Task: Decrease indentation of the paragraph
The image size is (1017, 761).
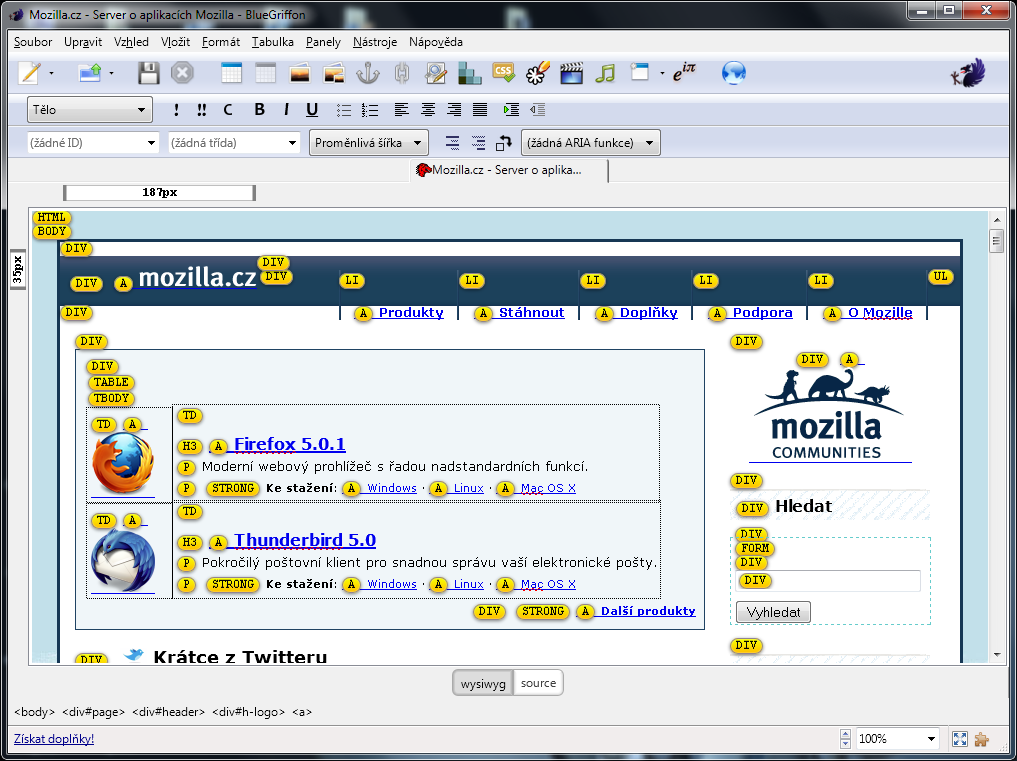Action: (537, 110)
